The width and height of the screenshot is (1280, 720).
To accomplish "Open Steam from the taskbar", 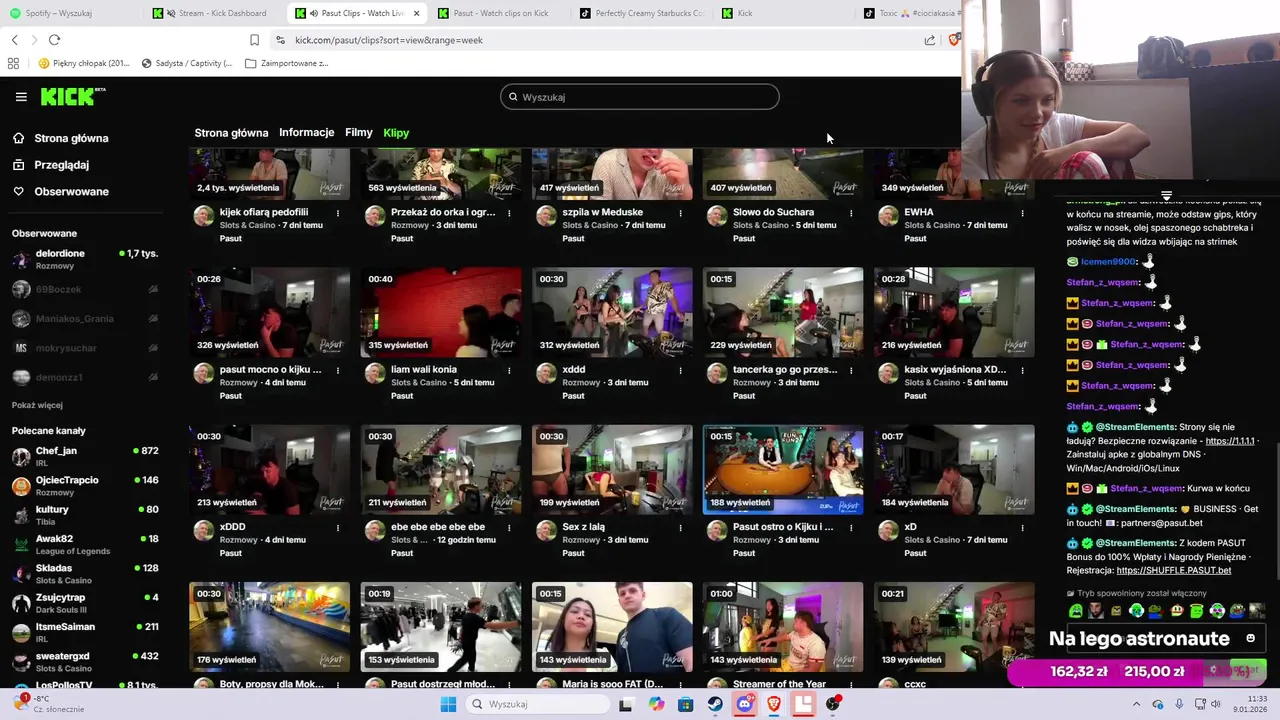I will point(715,704).
